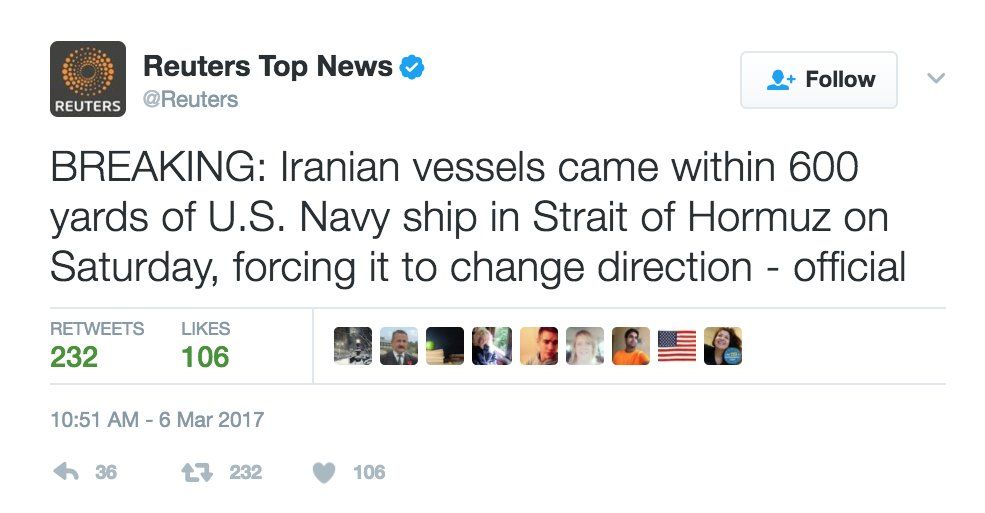Click the blonde woman avatar before orange shirt
The height and width of the screenshot is (513, 985).
coord(585,346)
